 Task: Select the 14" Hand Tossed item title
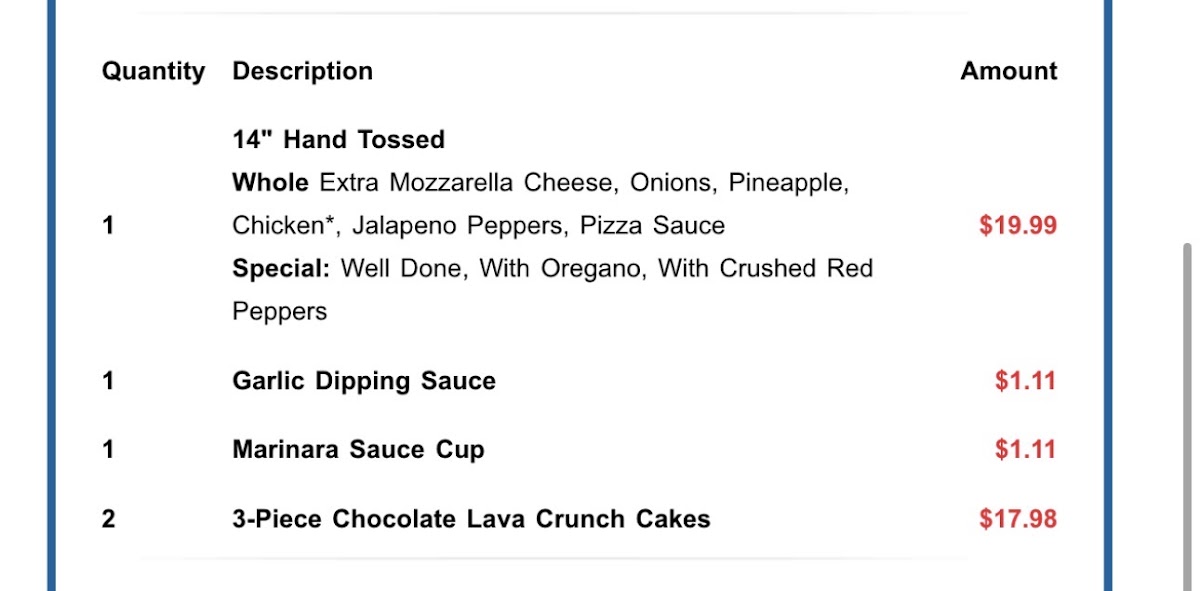click(x=338, y=140)
